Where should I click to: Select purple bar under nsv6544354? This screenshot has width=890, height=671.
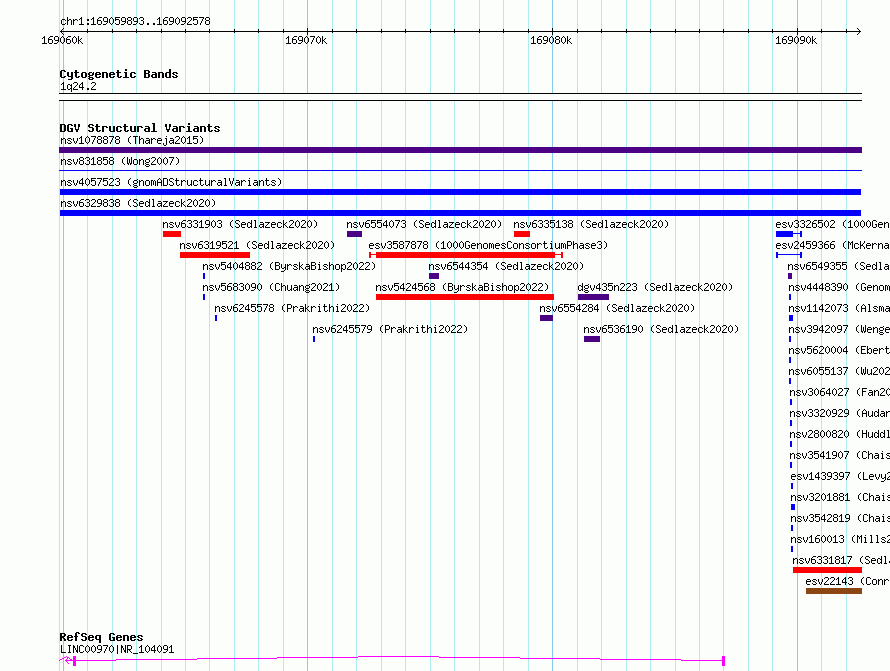point(434,276)
